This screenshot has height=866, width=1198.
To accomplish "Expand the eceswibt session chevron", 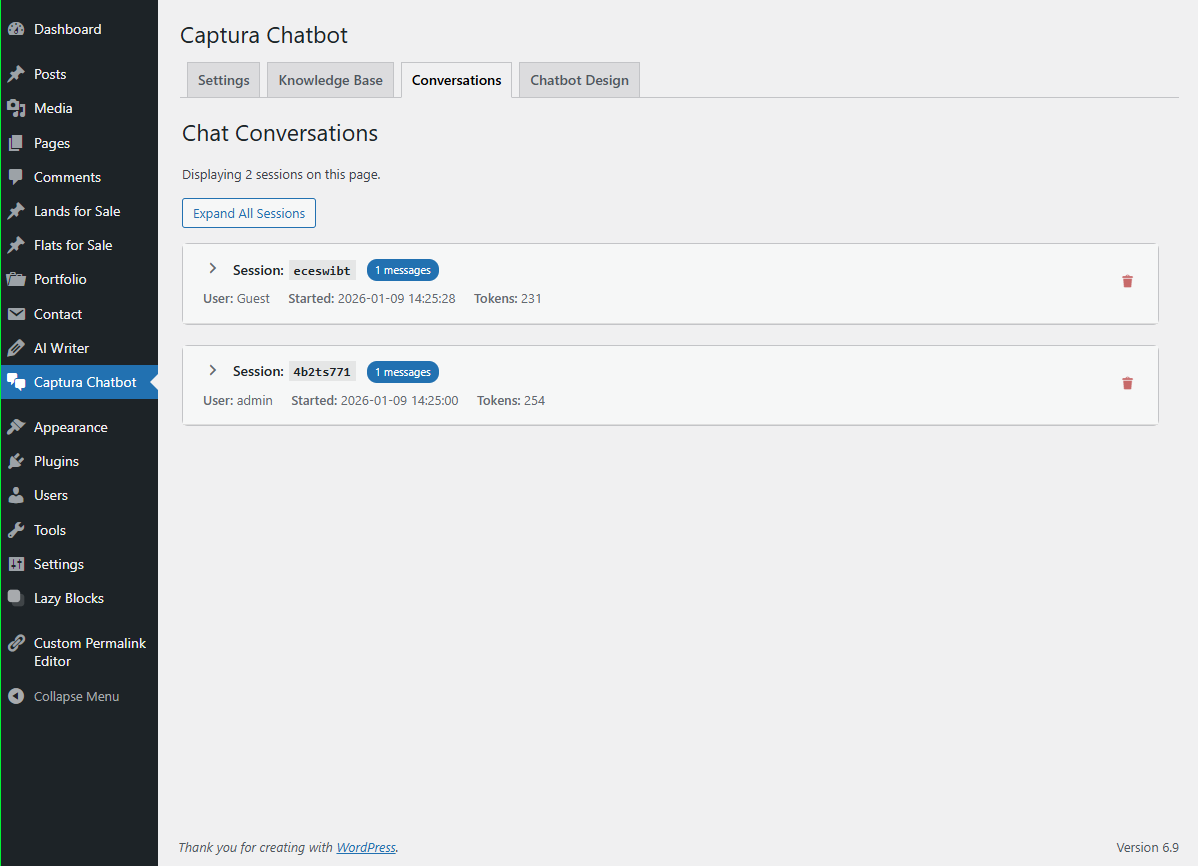I will 212,269.
